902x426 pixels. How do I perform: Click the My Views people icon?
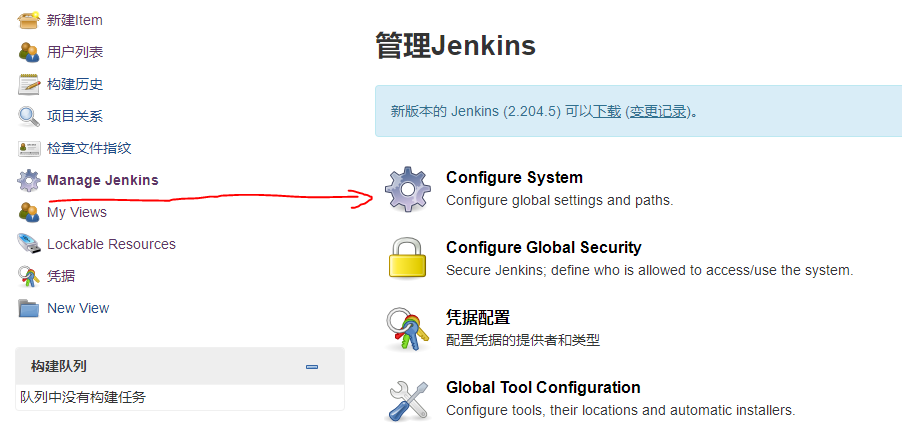pyautogui.click(x=29, y=213)
